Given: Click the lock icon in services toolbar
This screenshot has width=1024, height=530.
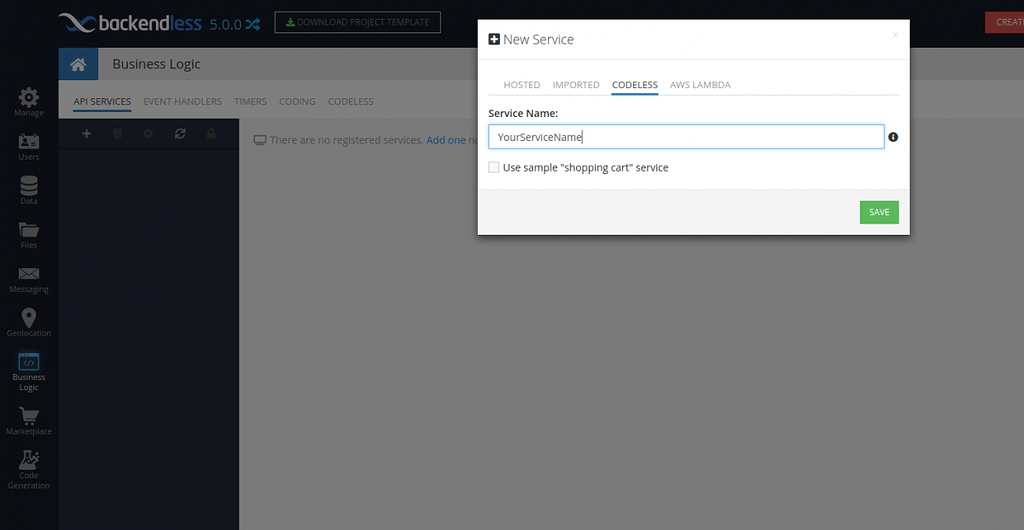Looking at the screenshot, I should tap(211, 134).
